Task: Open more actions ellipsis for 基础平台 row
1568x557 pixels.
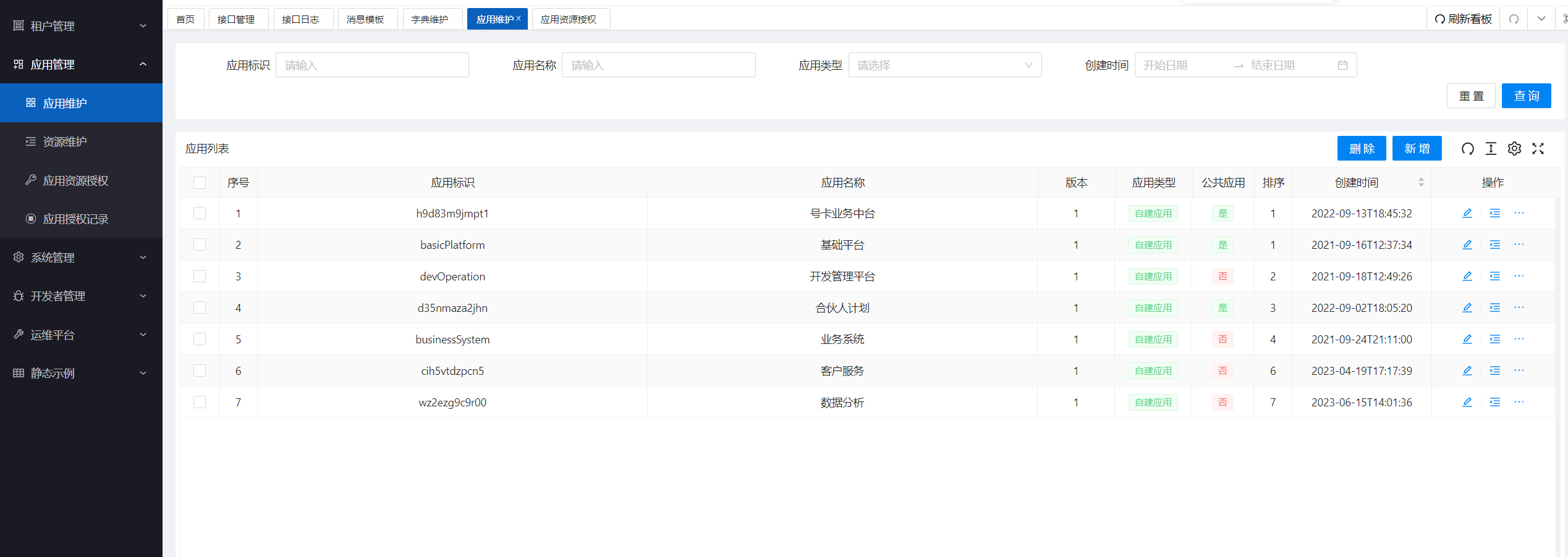Action: pos(1519,245)
